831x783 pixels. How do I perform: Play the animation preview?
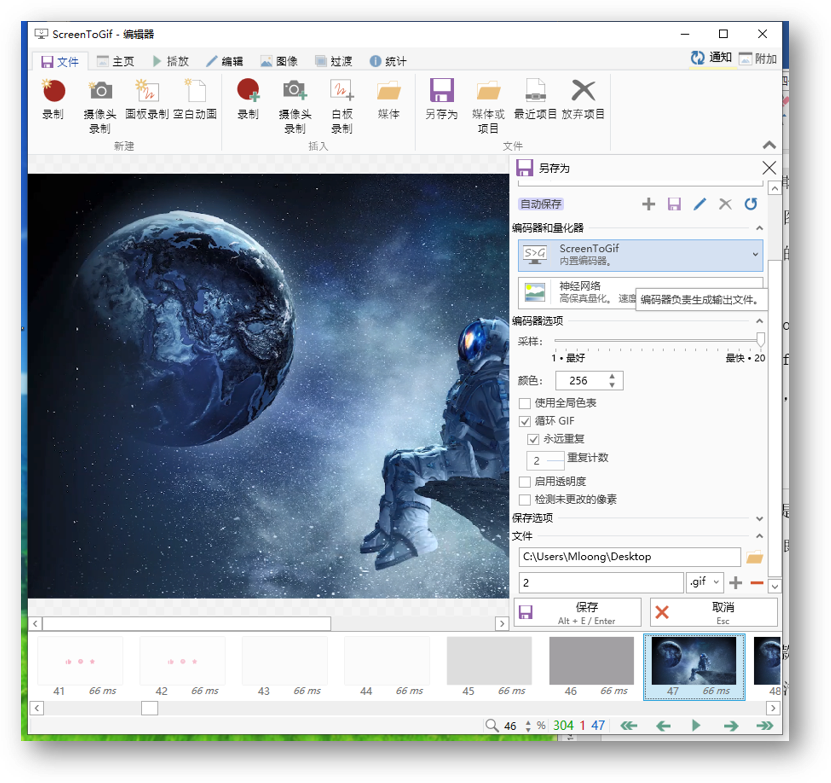(696, 725)
